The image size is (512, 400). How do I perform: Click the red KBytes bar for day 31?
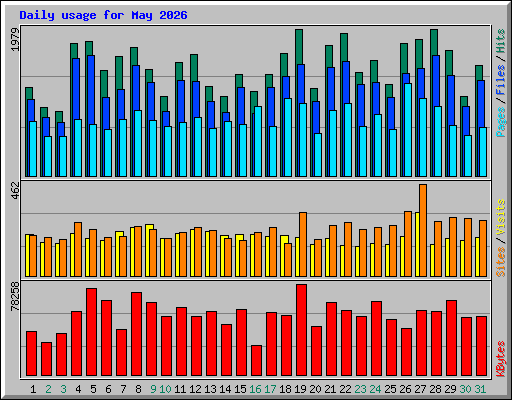click(x=481, y=346)
